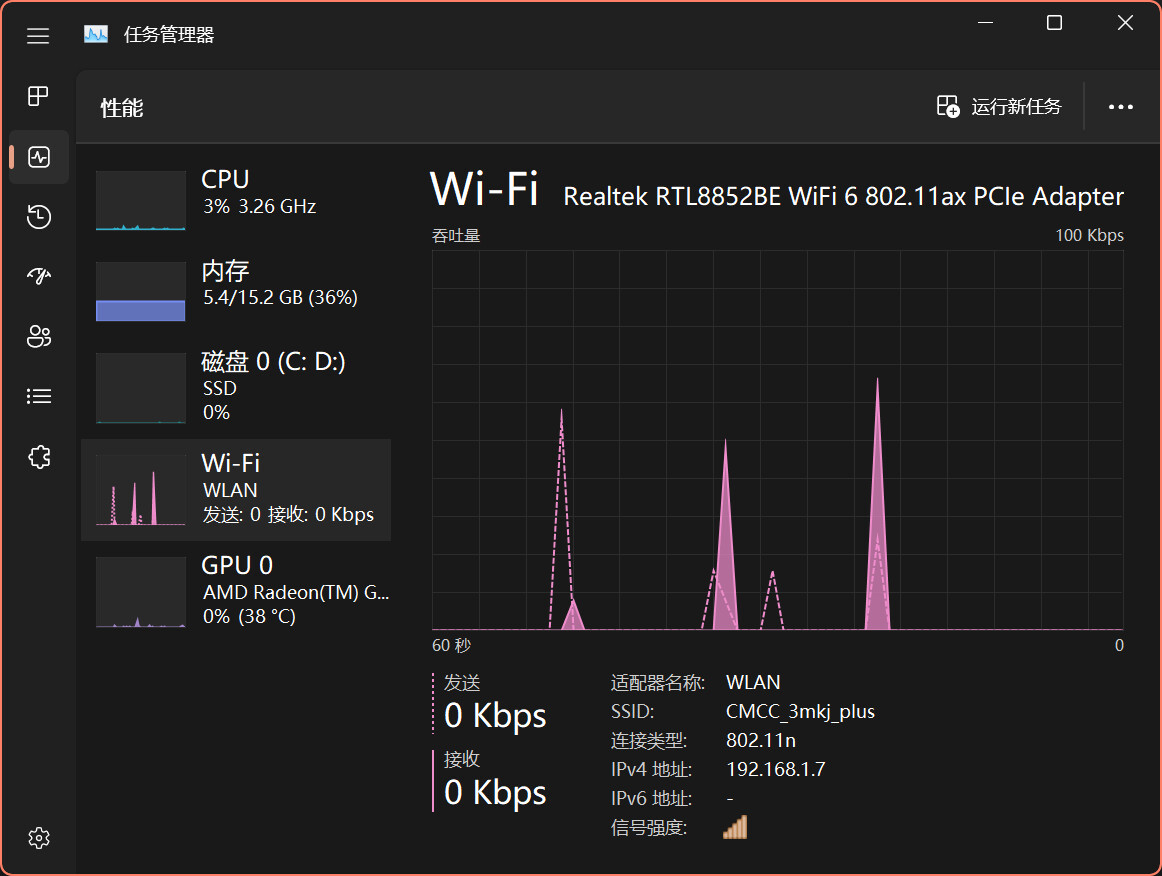Screen dimensions: 1162x876
Task: Click the 100 Kbps scale label
Action: pos(1089,235)
